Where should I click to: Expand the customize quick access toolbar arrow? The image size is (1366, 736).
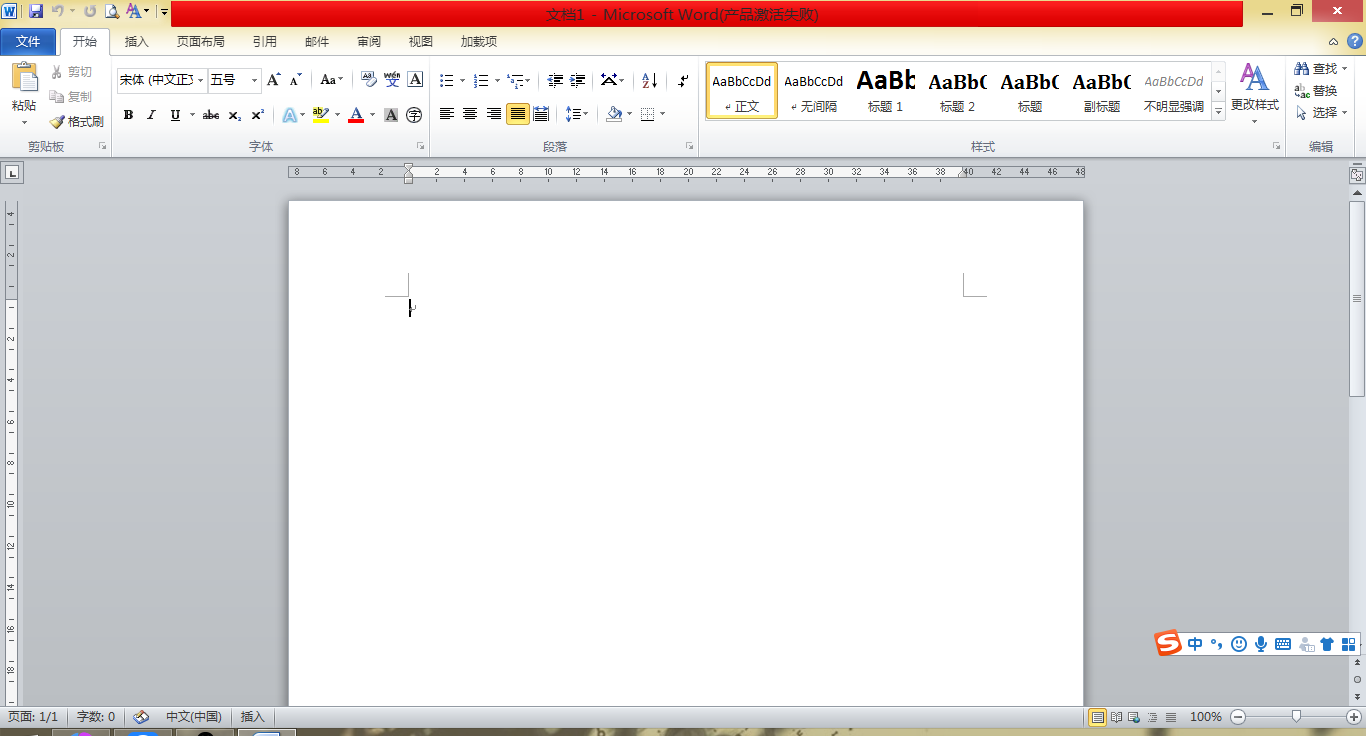coord(164,12)
